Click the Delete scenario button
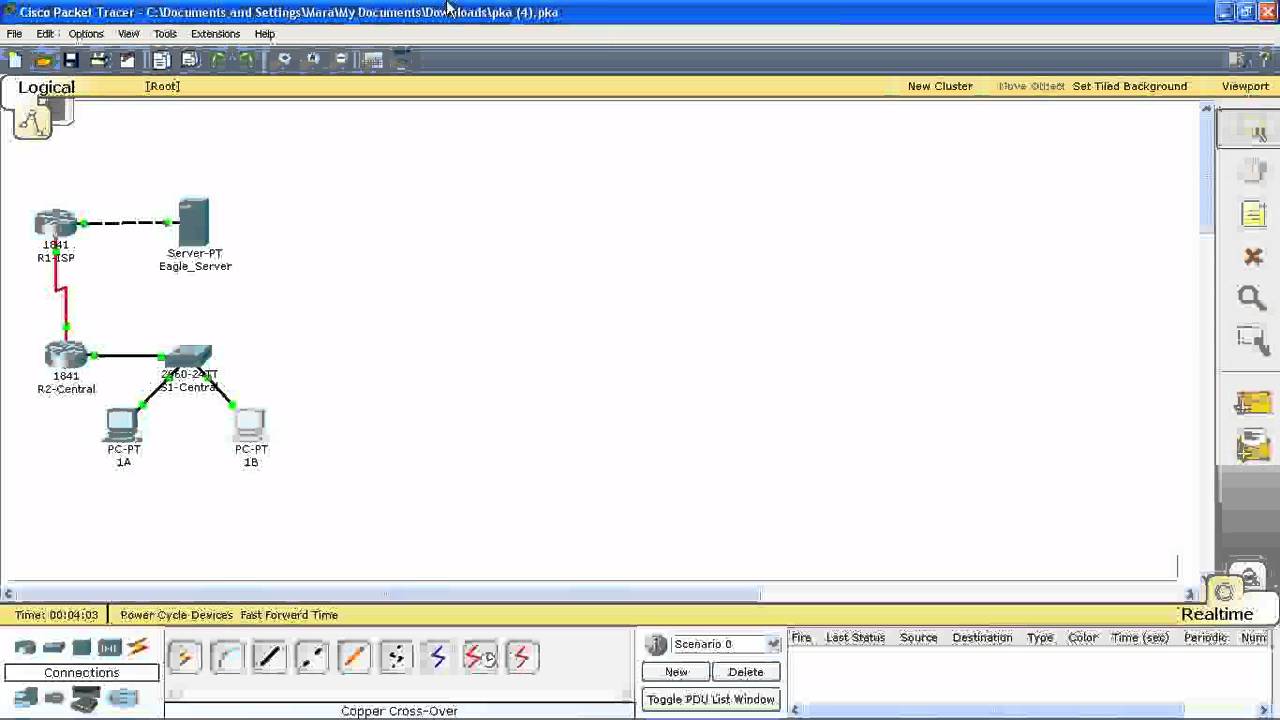Screen dimensions: 1280x720 click(x=745, y=672)
